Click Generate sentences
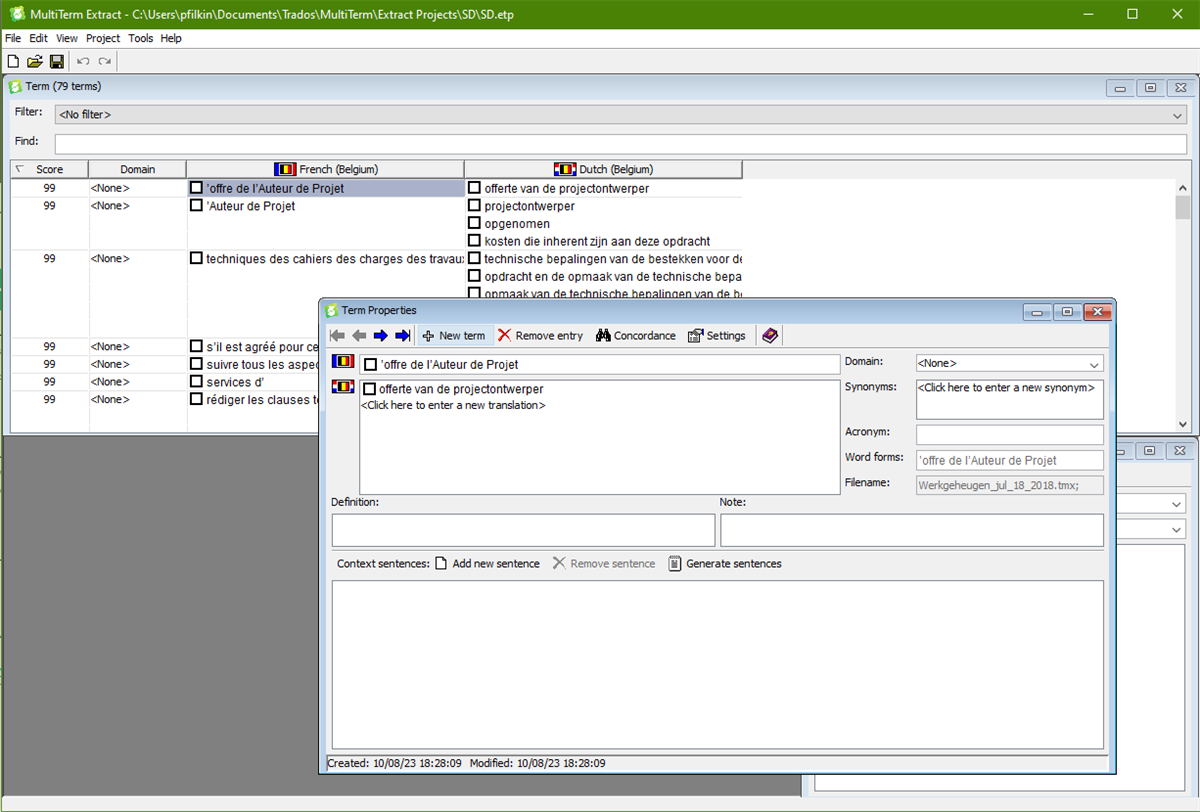The width and height of the screenshot is (1200, 812). pyautogui.click(x=725, y=563)
